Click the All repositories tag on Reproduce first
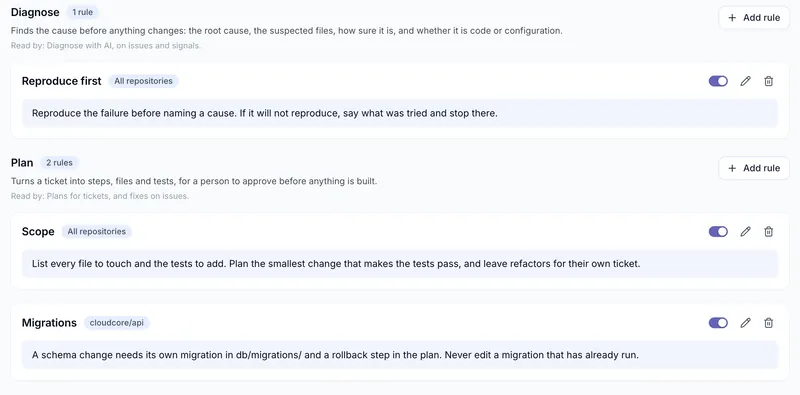Screen dimensions: 800x395 [143, 81]
